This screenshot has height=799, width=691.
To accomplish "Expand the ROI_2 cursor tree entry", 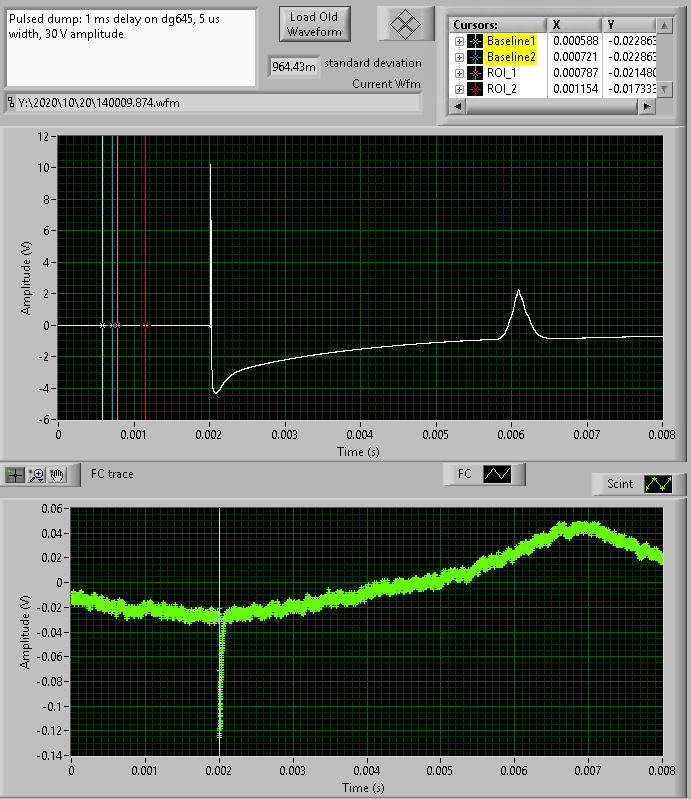I will pos(459,89).
